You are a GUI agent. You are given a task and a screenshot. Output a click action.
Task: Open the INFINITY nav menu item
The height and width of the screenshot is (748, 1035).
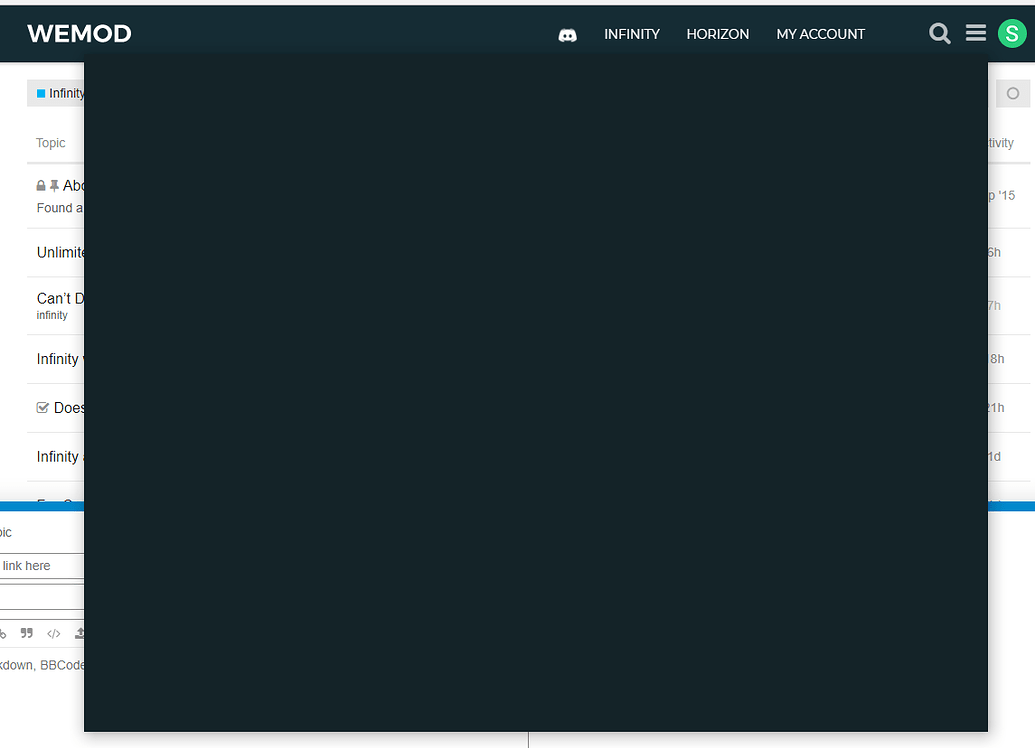pyautogui.click(x=631, y=34)
